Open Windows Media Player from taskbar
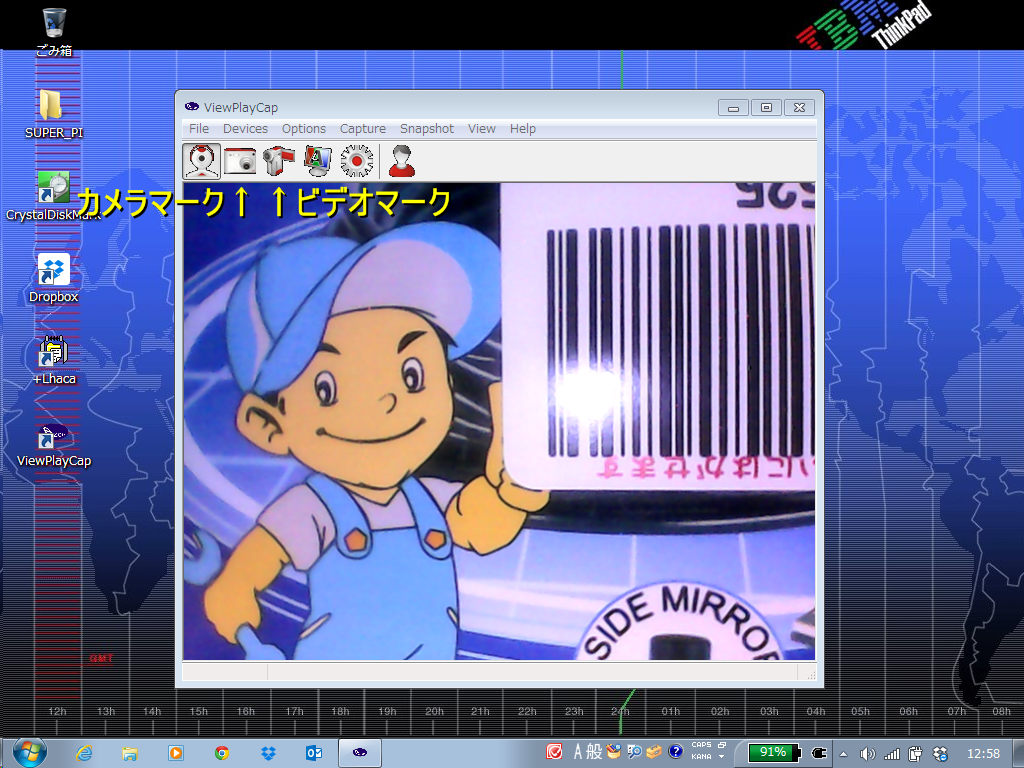 176,753
